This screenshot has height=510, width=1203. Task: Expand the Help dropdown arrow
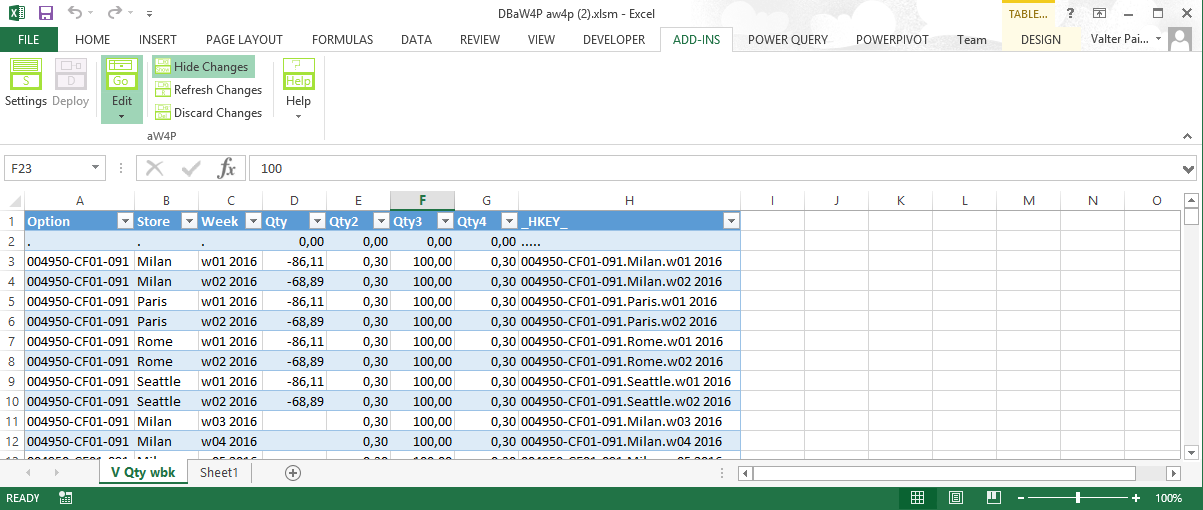click(x=298, y=116)
